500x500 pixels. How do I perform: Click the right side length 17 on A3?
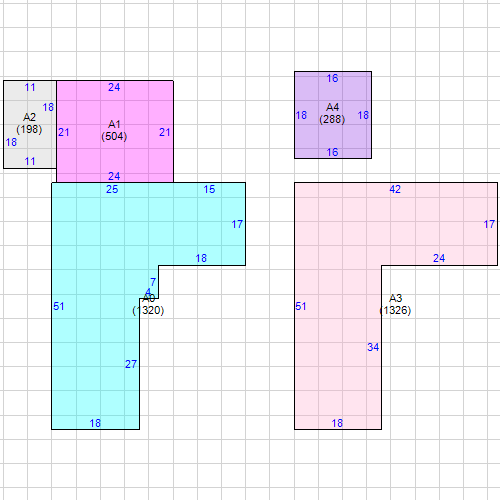(x=489, y=224)
